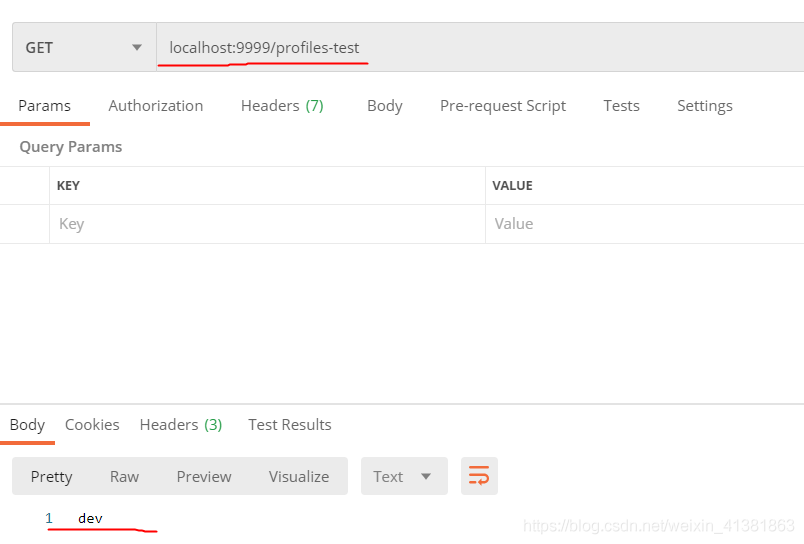This screenshot has height=544, width=804.
Task: Open the response Headers (3) tab
Action: (x=181, y=425)
